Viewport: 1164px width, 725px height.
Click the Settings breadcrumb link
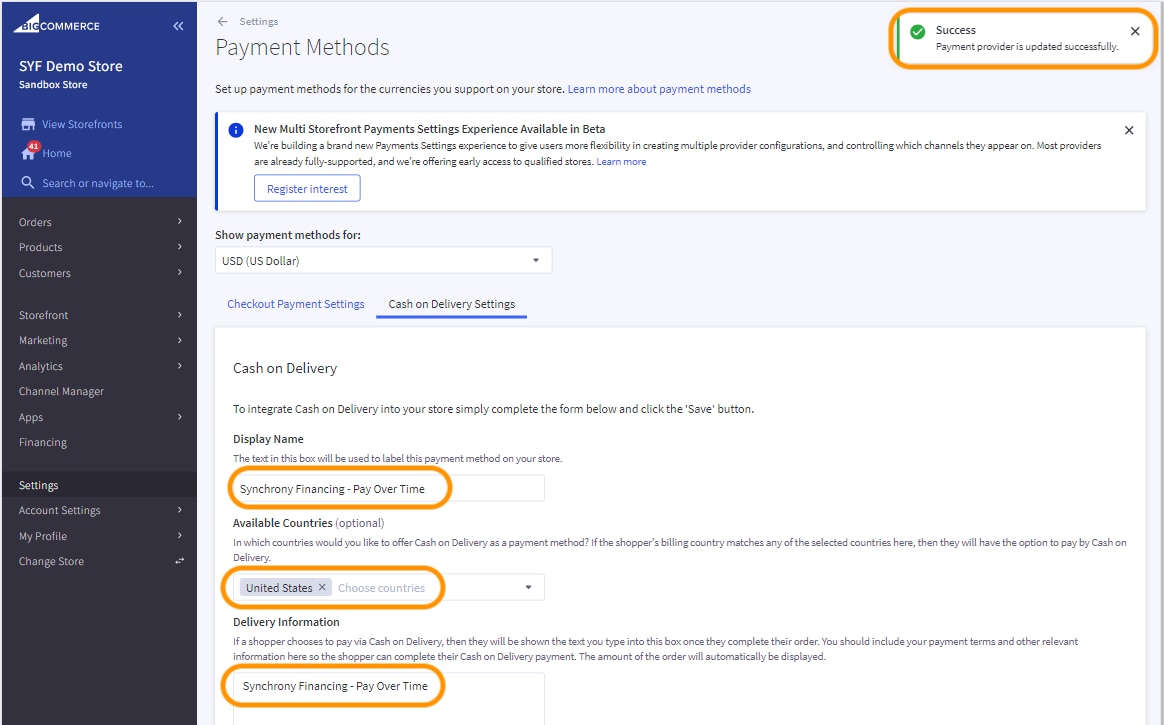[258, 22]
